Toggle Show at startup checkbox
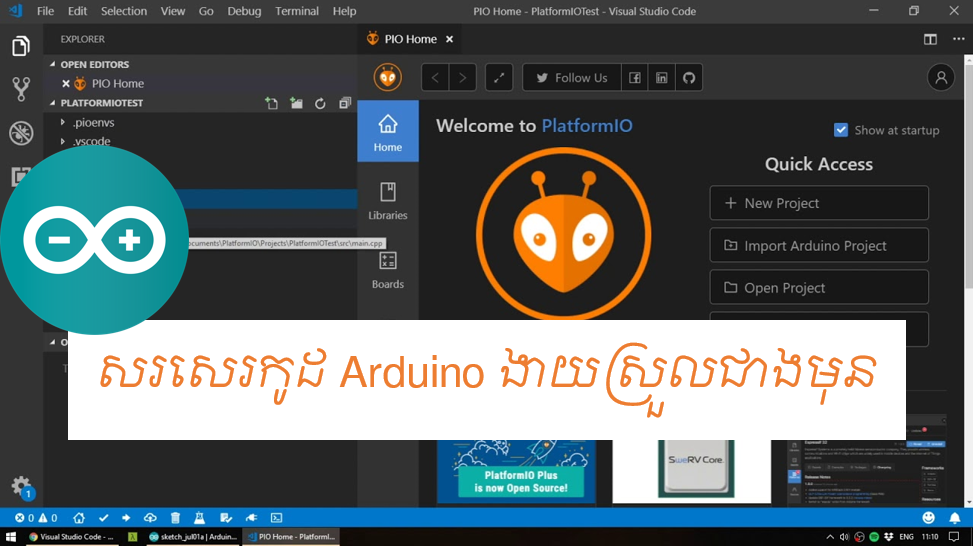Screen dimensions: 973x547 click(841, 130)
